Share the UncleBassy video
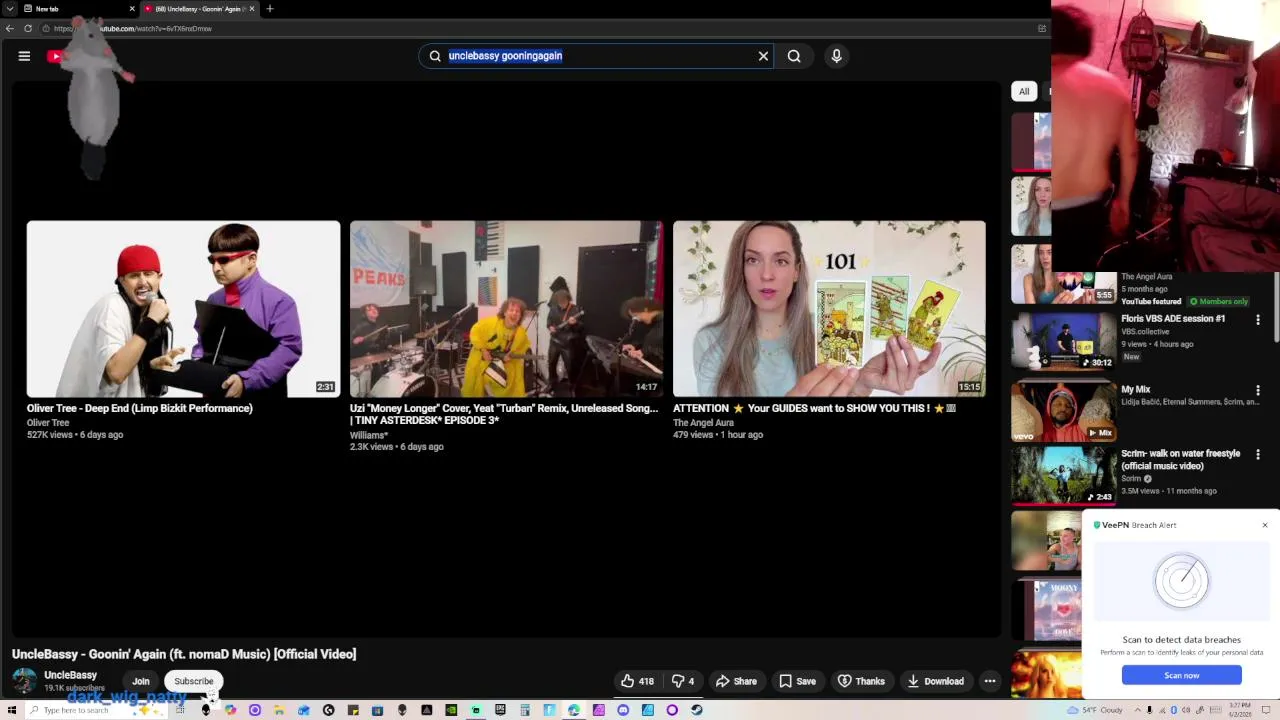 click(736, 681)
